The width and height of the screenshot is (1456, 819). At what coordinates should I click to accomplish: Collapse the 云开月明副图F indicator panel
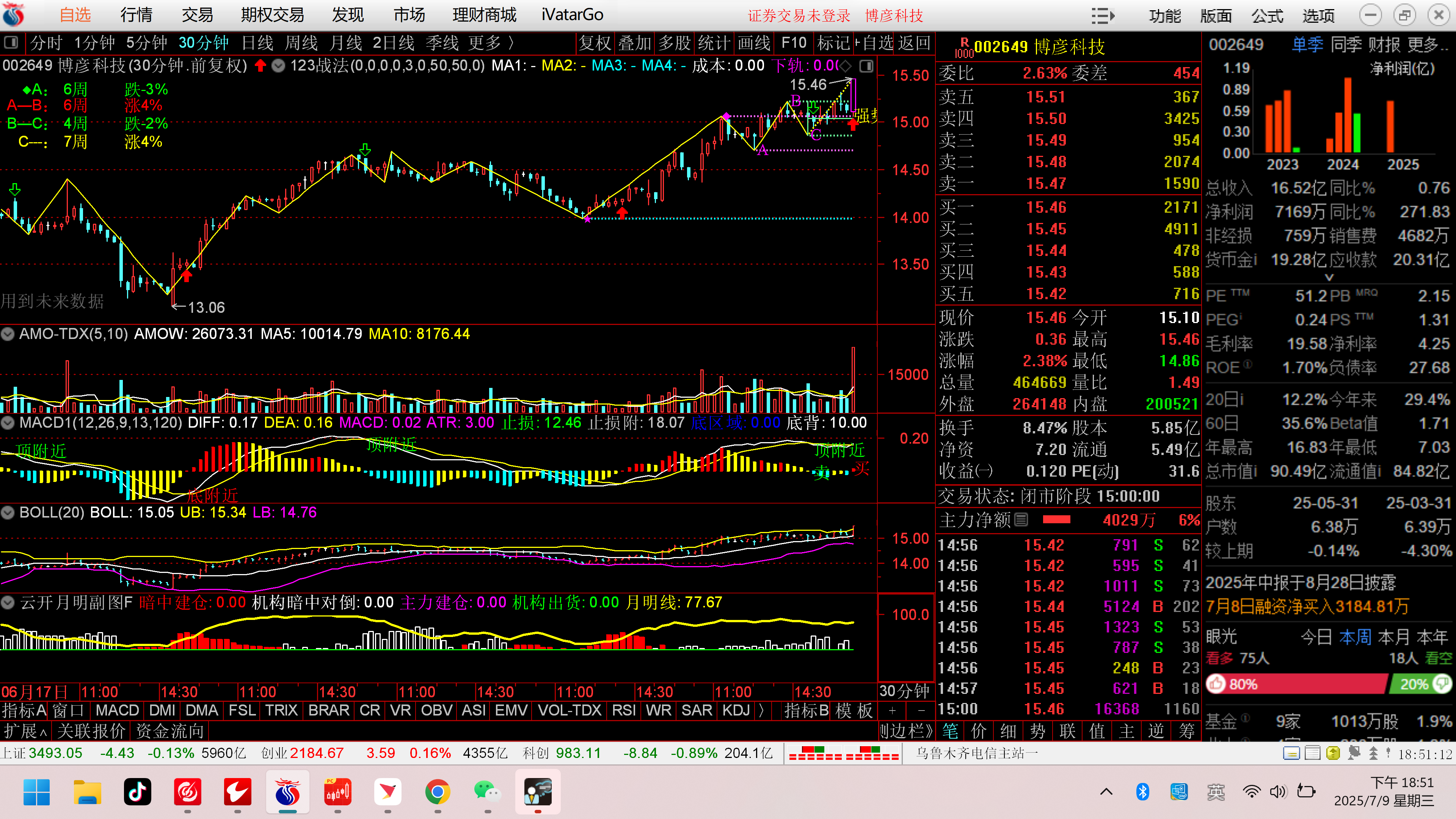click(8, 602)
